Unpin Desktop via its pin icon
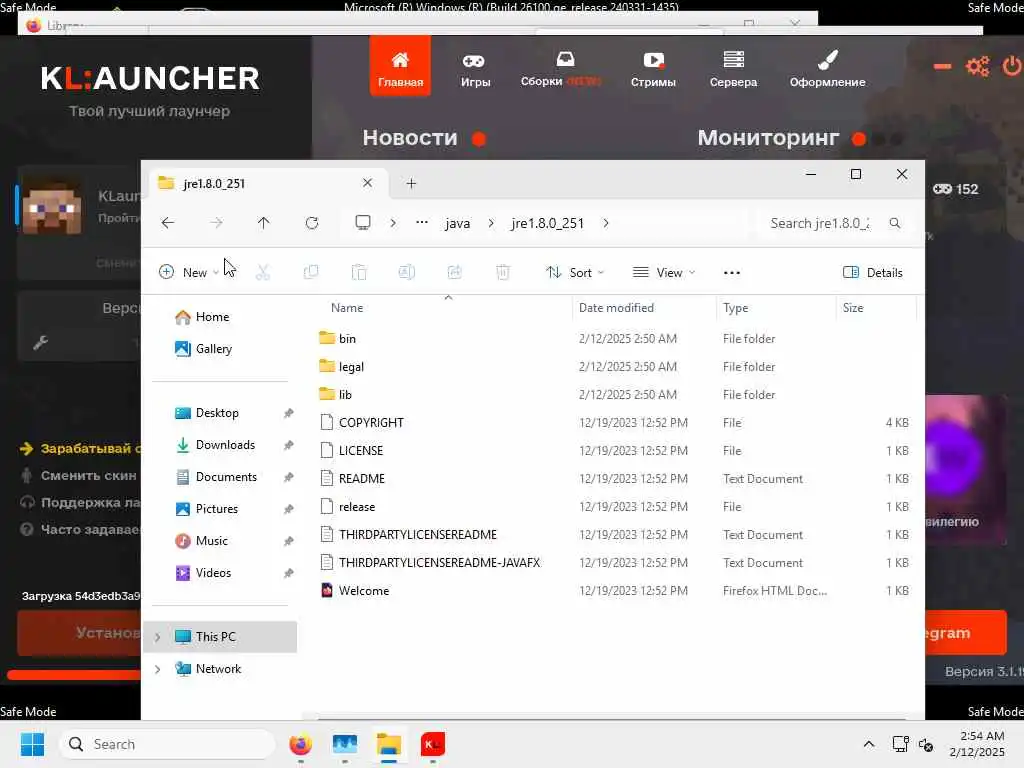The height and width of the screenshot is (768, 1024). point(289,413)
